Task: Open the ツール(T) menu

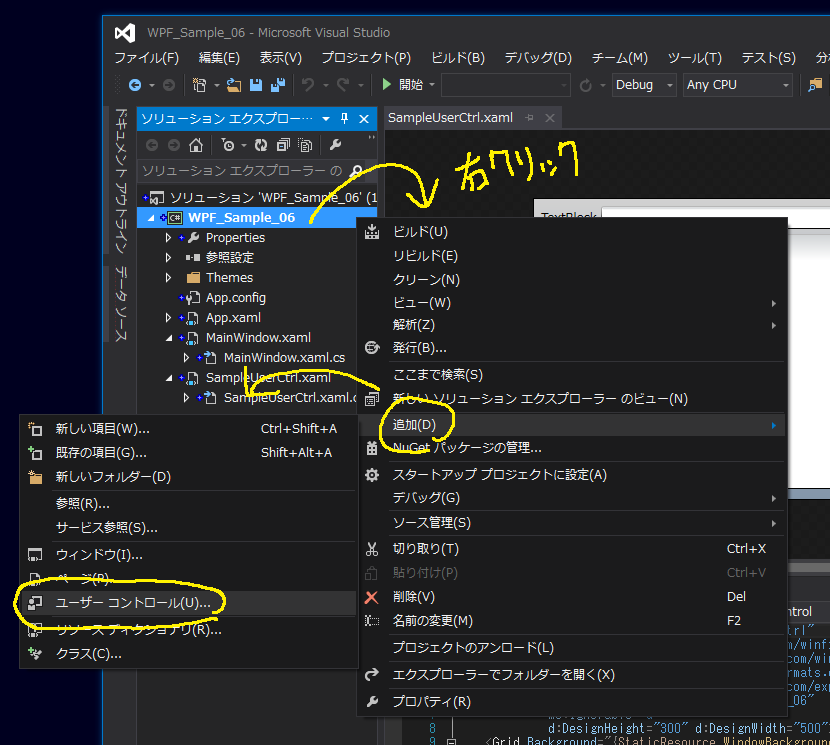Action: (694, 58)
